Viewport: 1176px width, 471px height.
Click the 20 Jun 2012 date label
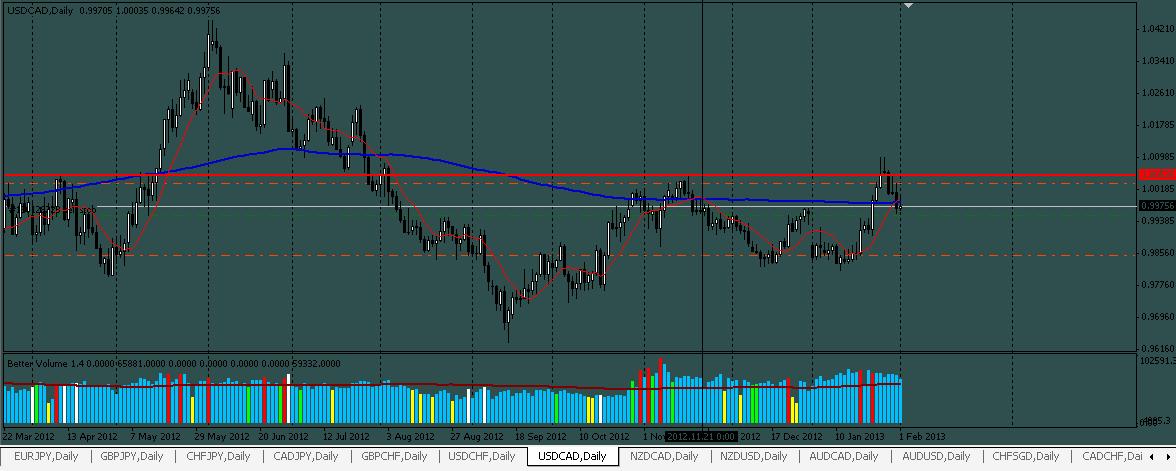pos(284,436)
